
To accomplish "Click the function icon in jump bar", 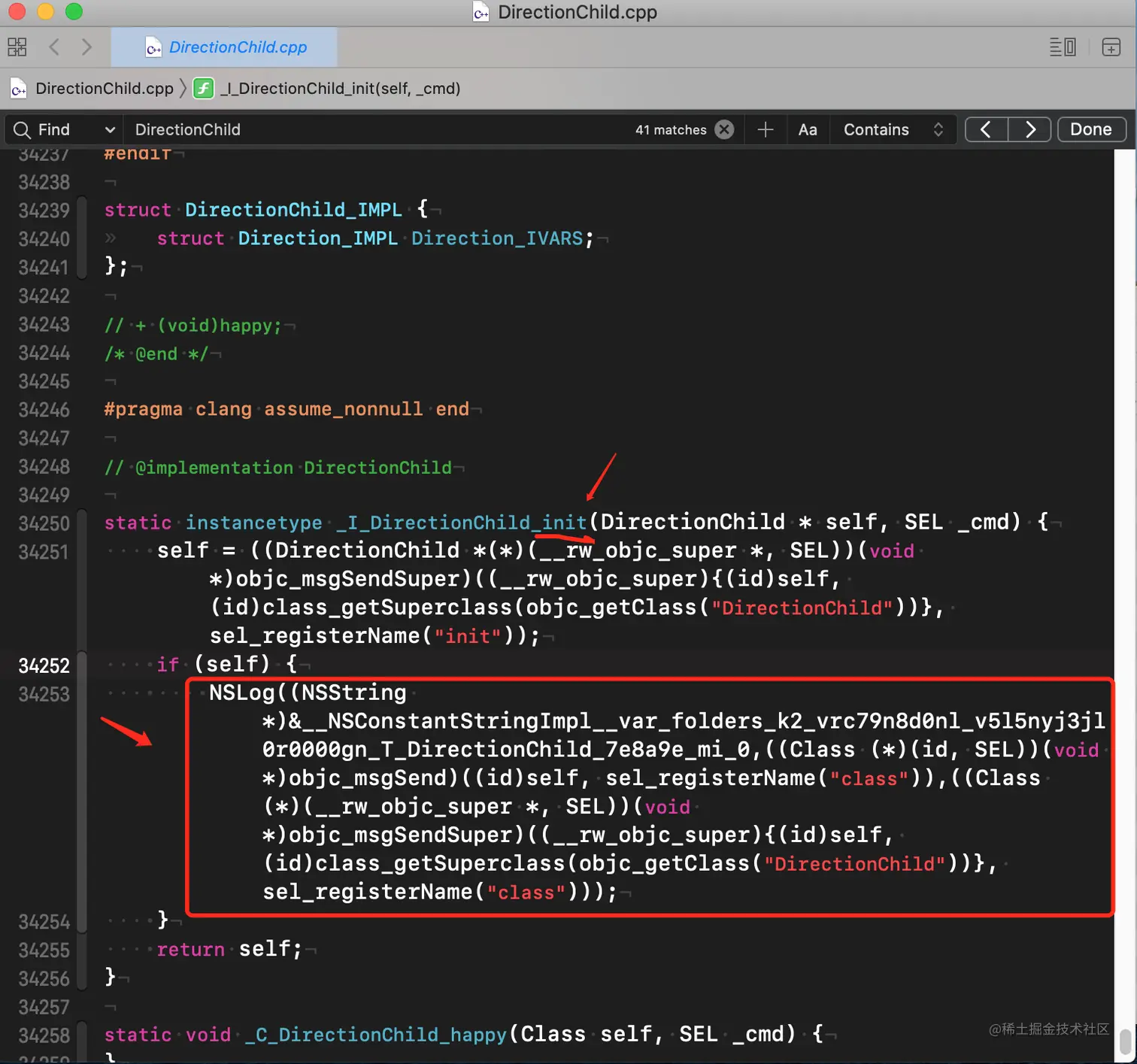I will pyautogui.click(x=203, y=89).
